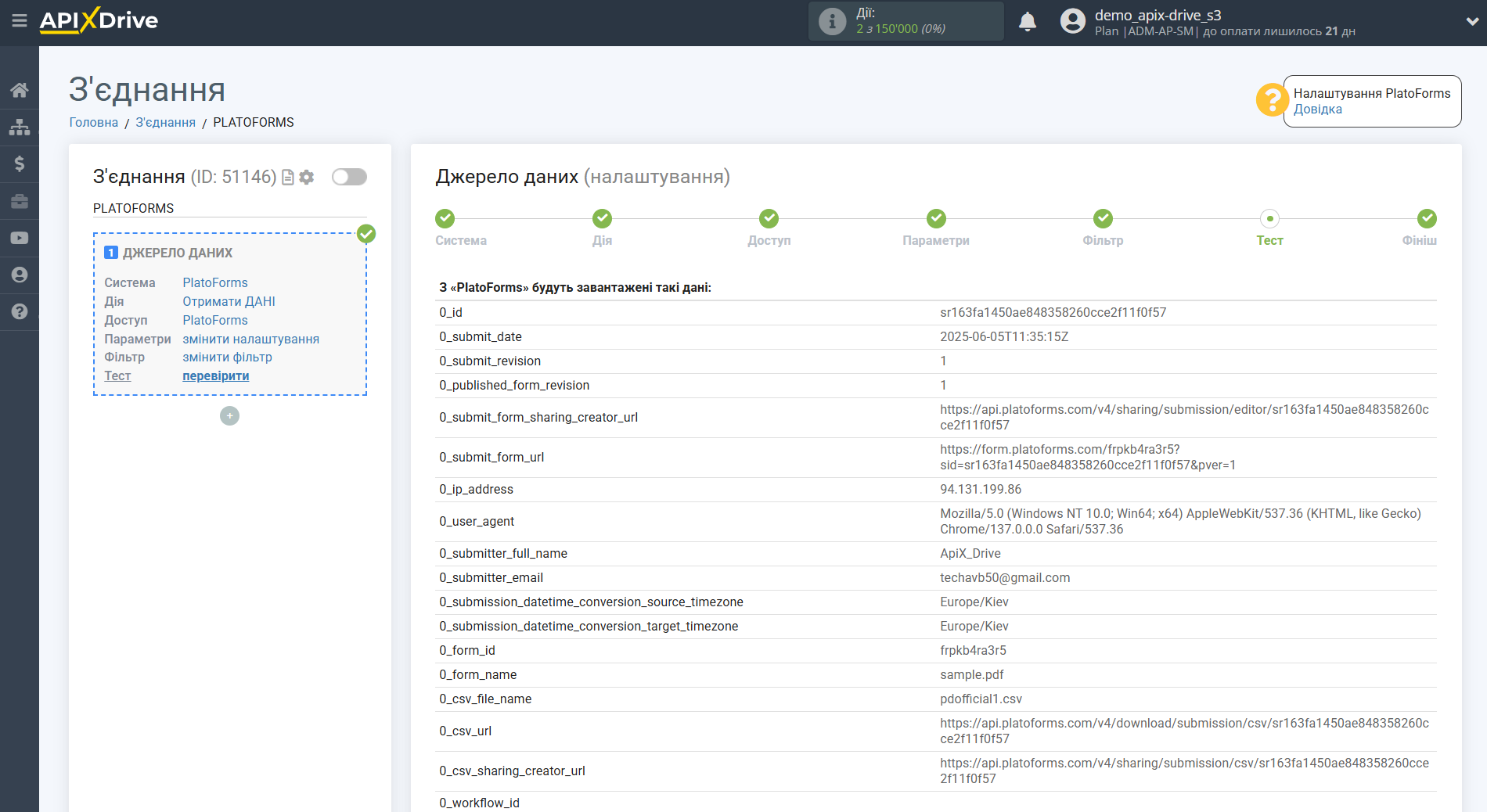Image resolution: width=1487 pixels, height=812 pixels.
Task: Click the orange help question mark icon
Action: pos(1272,100)
